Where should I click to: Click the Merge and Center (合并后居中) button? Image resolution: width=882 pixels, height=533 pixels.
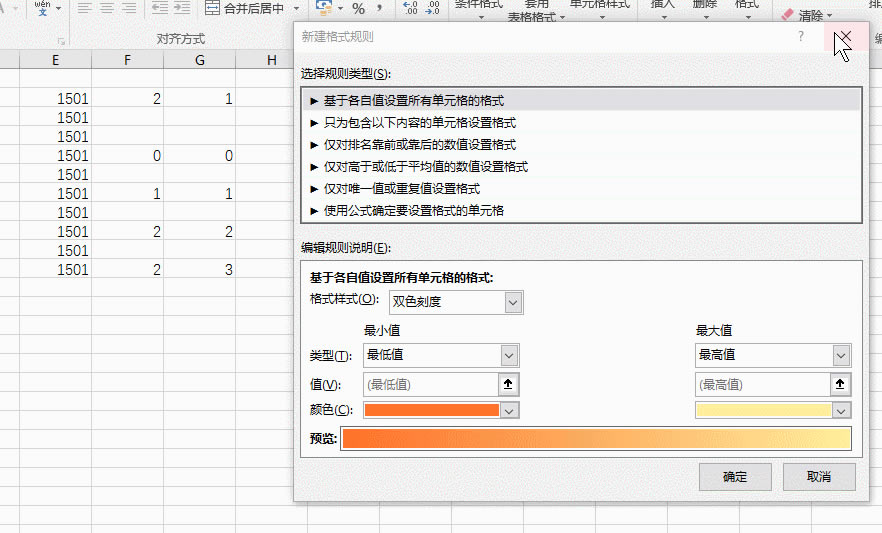244,8
